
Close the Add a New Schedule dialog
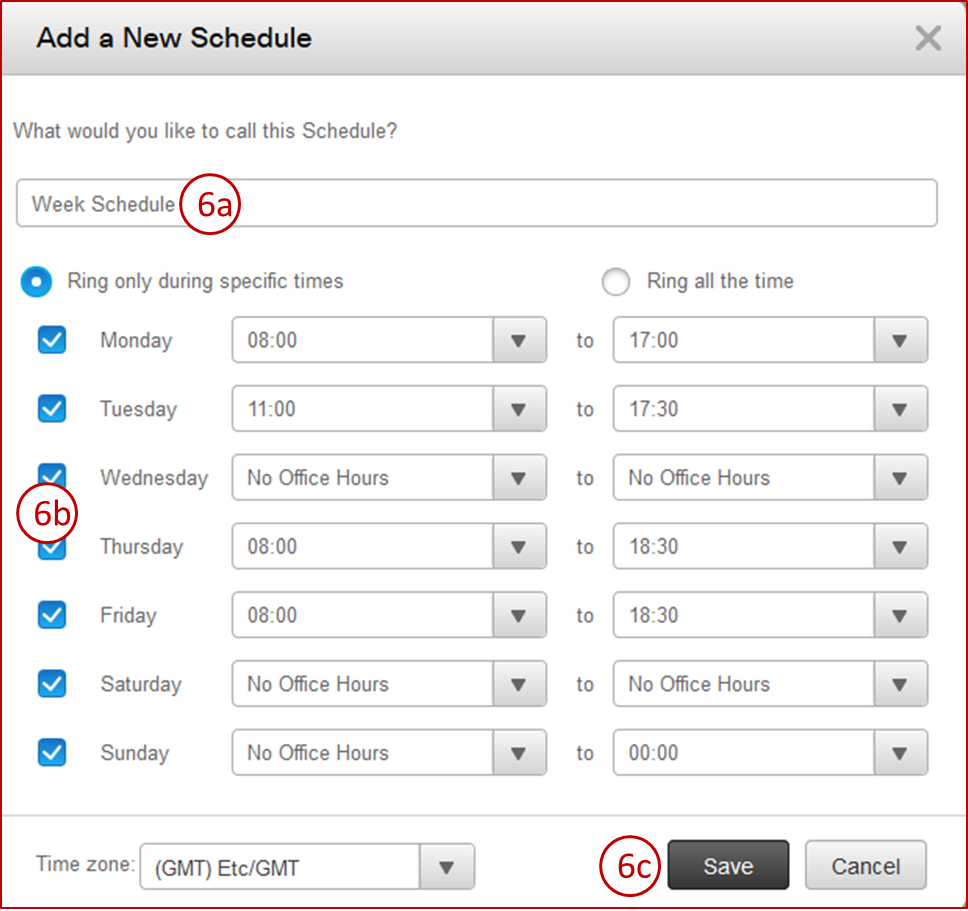point(928,39)
